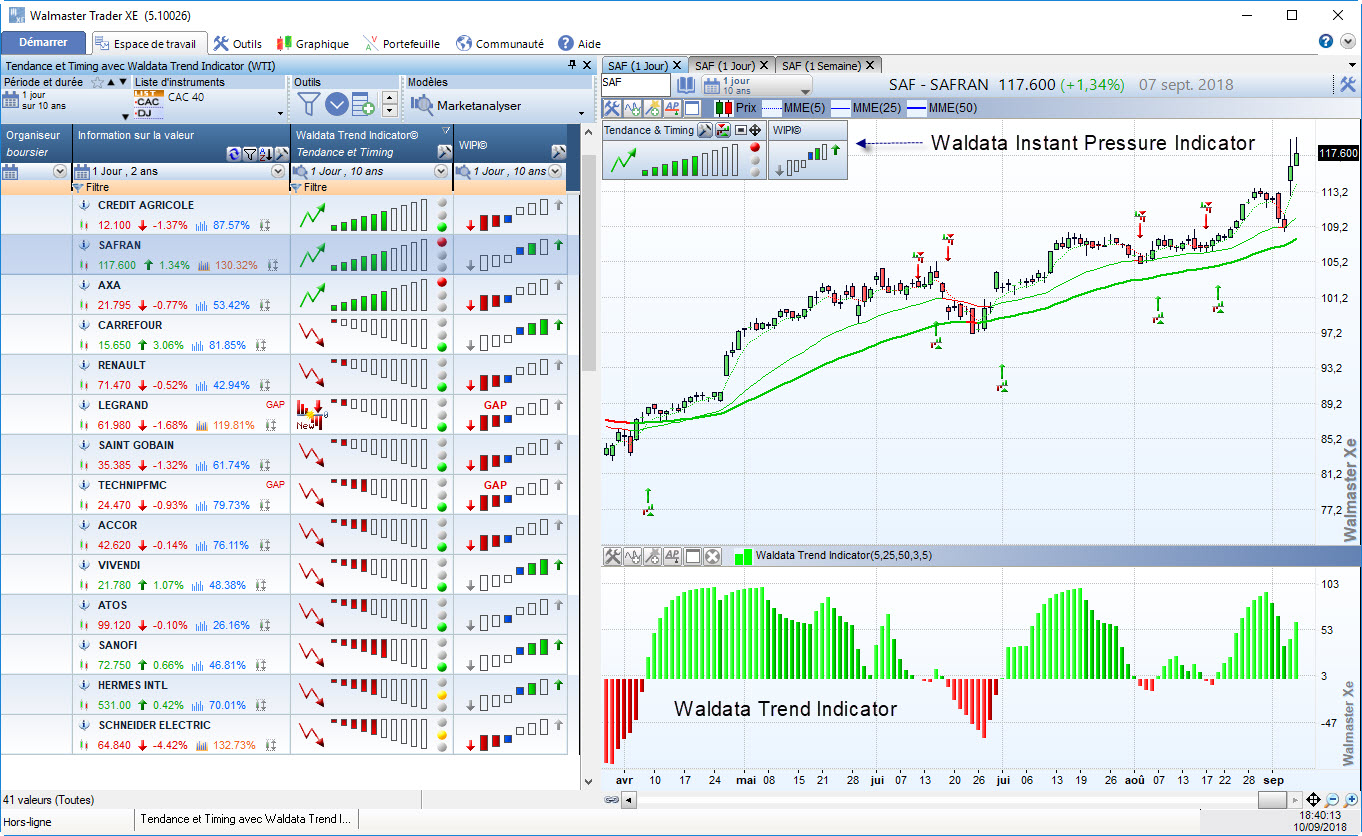This screenshot has width=1362, height=836.
Task: Close the Waldata Trend Indicator panel with X icon
Action: coord(712,556)
